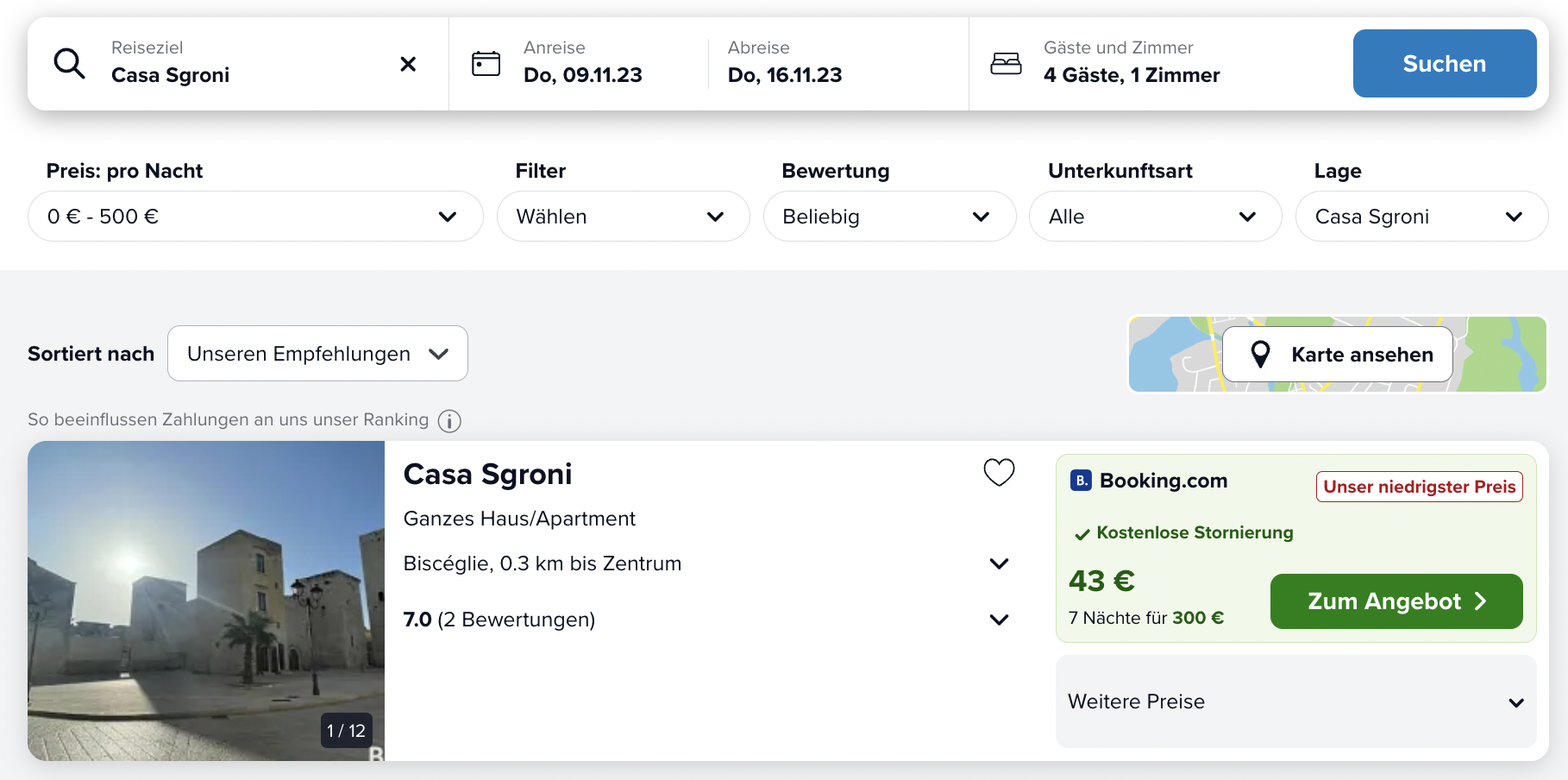Click the 7 Nächte für 300 € text

coord(1146,618)
